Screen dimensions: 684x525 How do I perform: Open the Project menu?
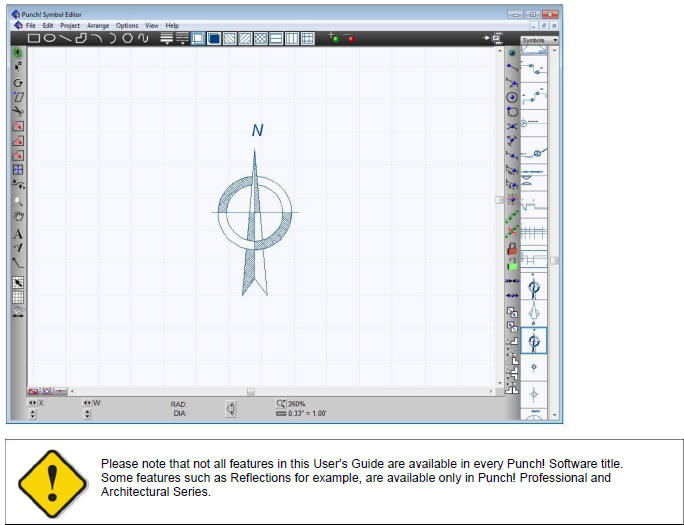[70, 26]
